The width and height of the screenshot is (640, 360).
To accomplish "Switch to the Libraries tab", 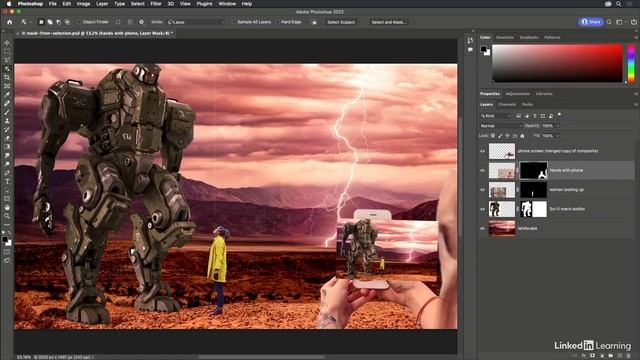I will point(544,94).
